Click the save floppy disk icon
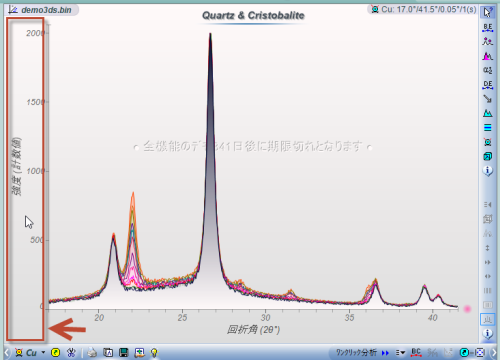The height and width of the screenshot is (360, 500). click(124, 352)
